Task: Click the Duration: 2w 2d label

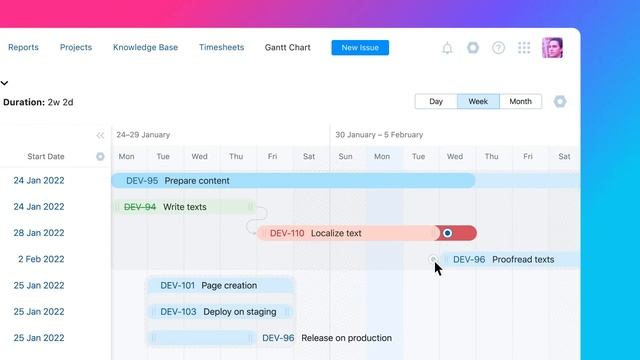Action: pos(38,102)
